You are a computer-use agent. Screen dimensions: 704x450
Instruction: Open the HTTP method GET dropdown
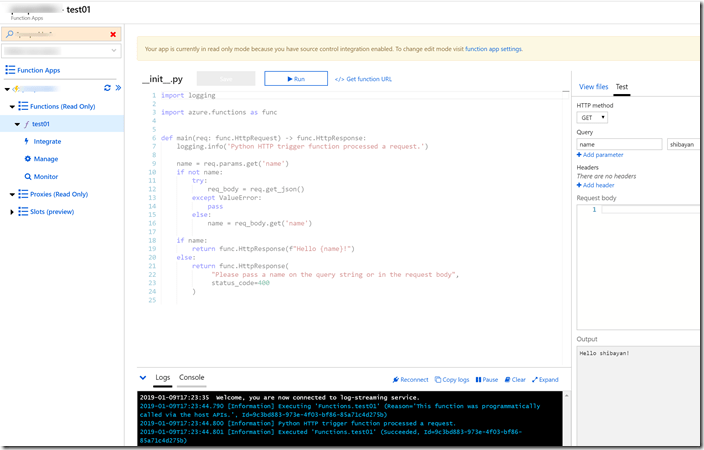pyautogui.click(x=593, y=117)
